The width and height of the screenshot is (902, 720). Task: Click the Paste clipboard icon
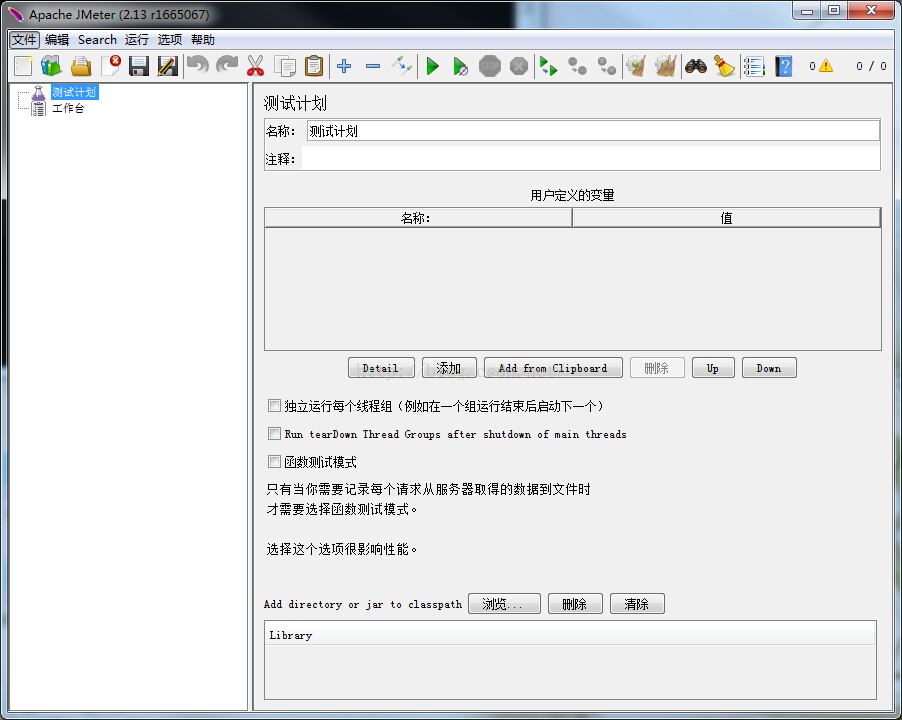point(314,66)
